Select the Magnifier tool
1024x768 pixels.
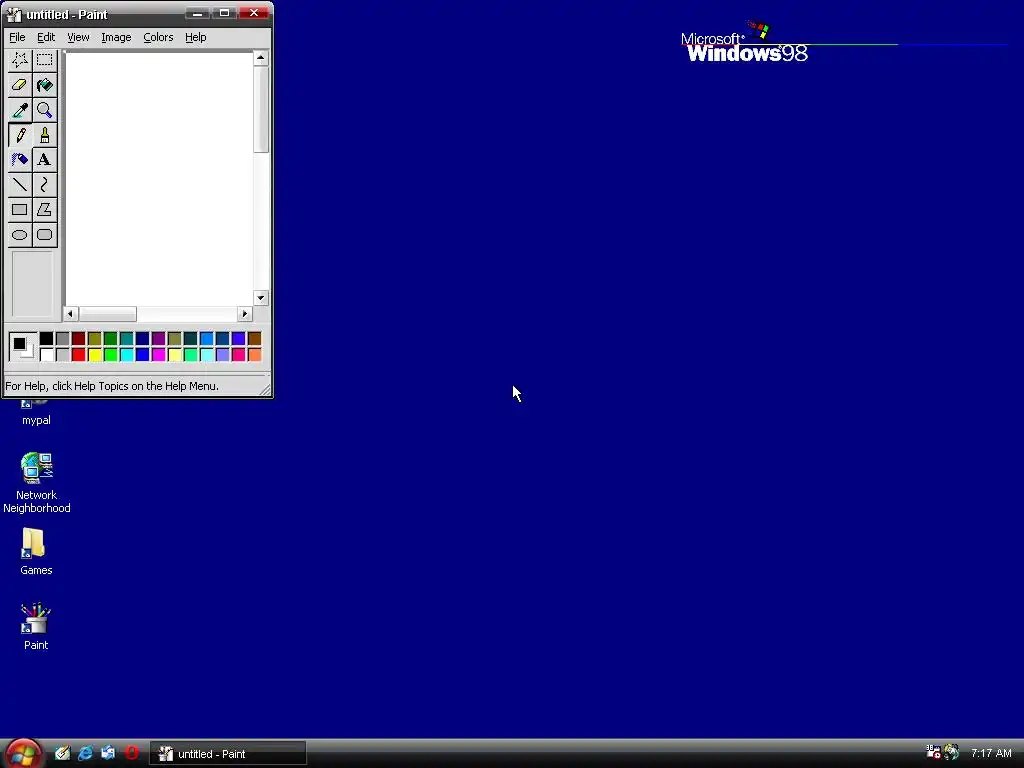coord(44,110)
